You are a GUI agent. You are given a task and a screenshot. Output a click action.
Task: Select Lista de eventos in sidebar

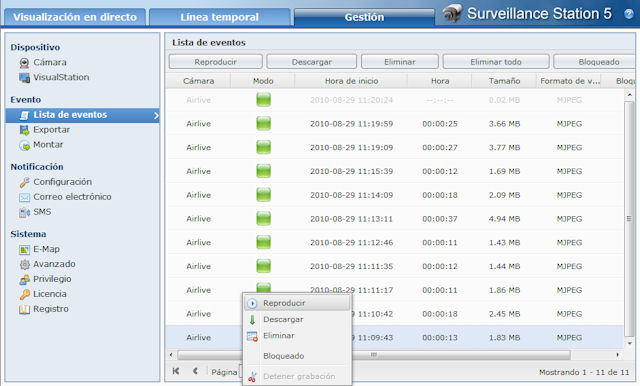(x=82, y=115)
